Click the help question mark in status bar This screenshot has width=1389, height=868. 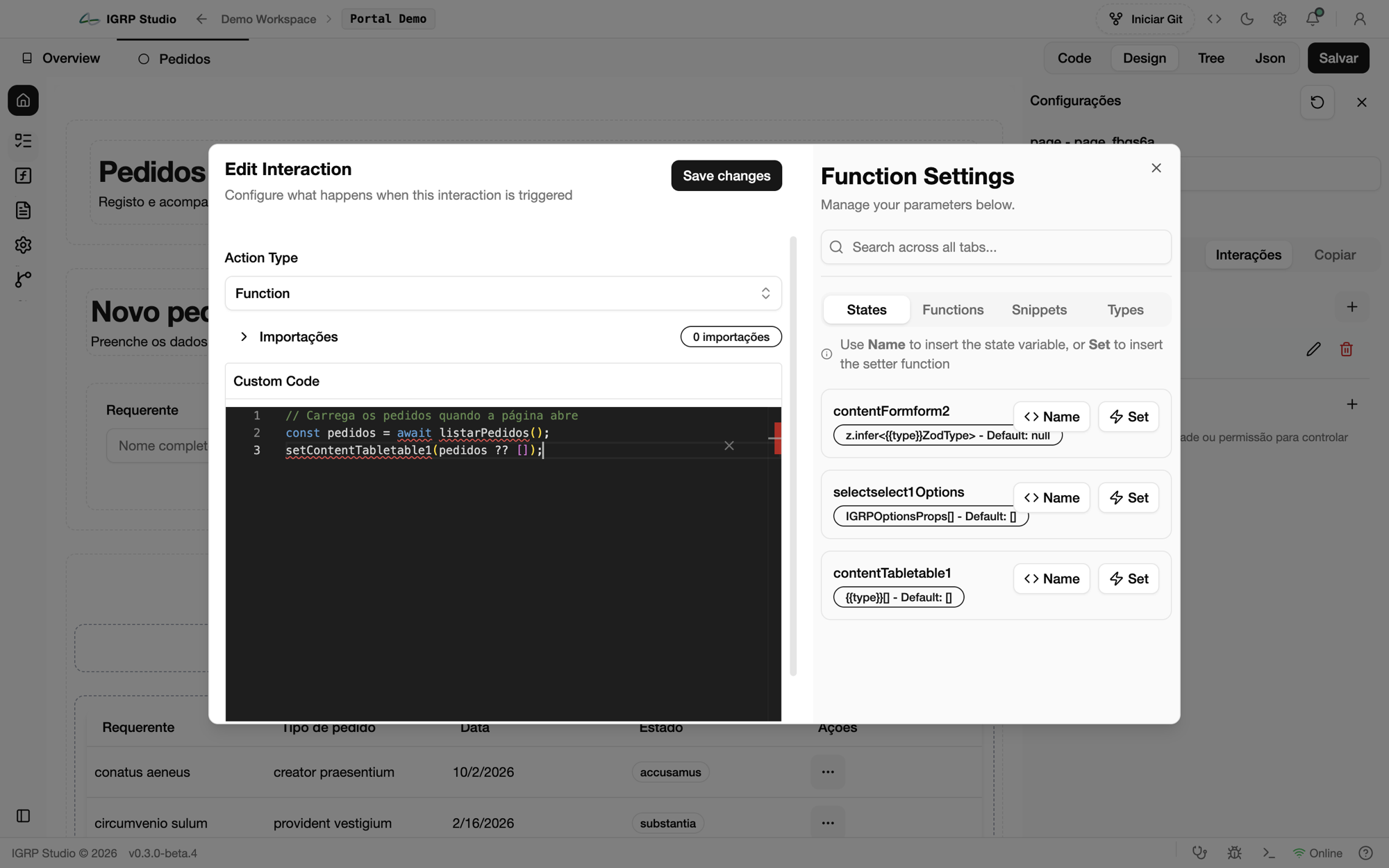click(x=1365, y=853)
